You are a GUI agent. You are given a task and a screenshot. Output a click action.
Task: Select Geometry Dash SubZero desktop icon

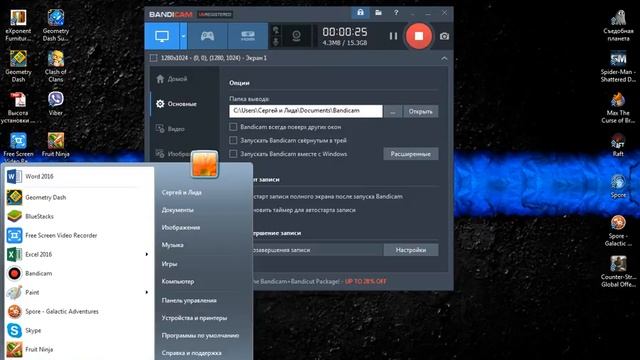[x=56, y=25]
